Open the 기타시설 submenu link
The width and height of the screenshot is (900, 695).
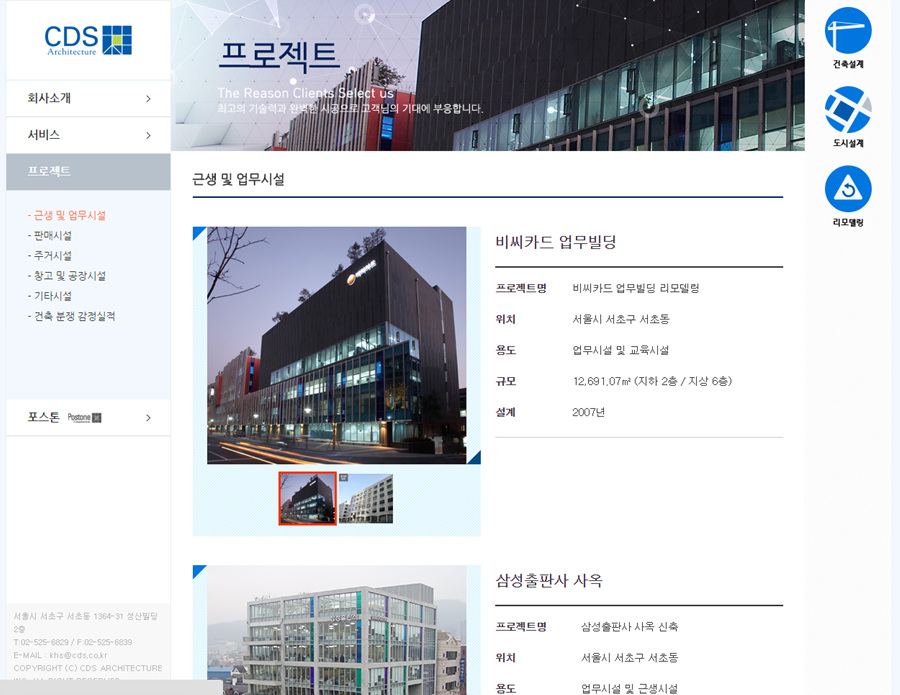52,296
